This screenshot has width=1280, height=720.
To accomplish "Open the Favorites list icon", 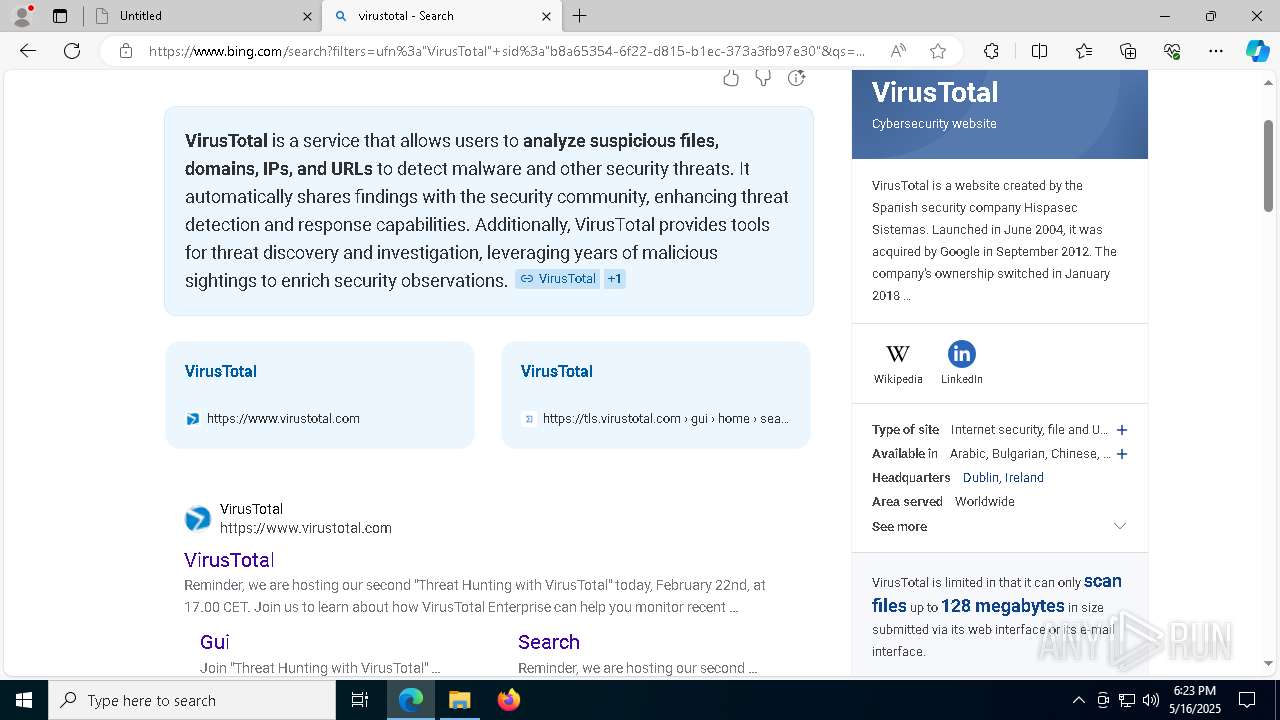I will [x=1084, y=51].
